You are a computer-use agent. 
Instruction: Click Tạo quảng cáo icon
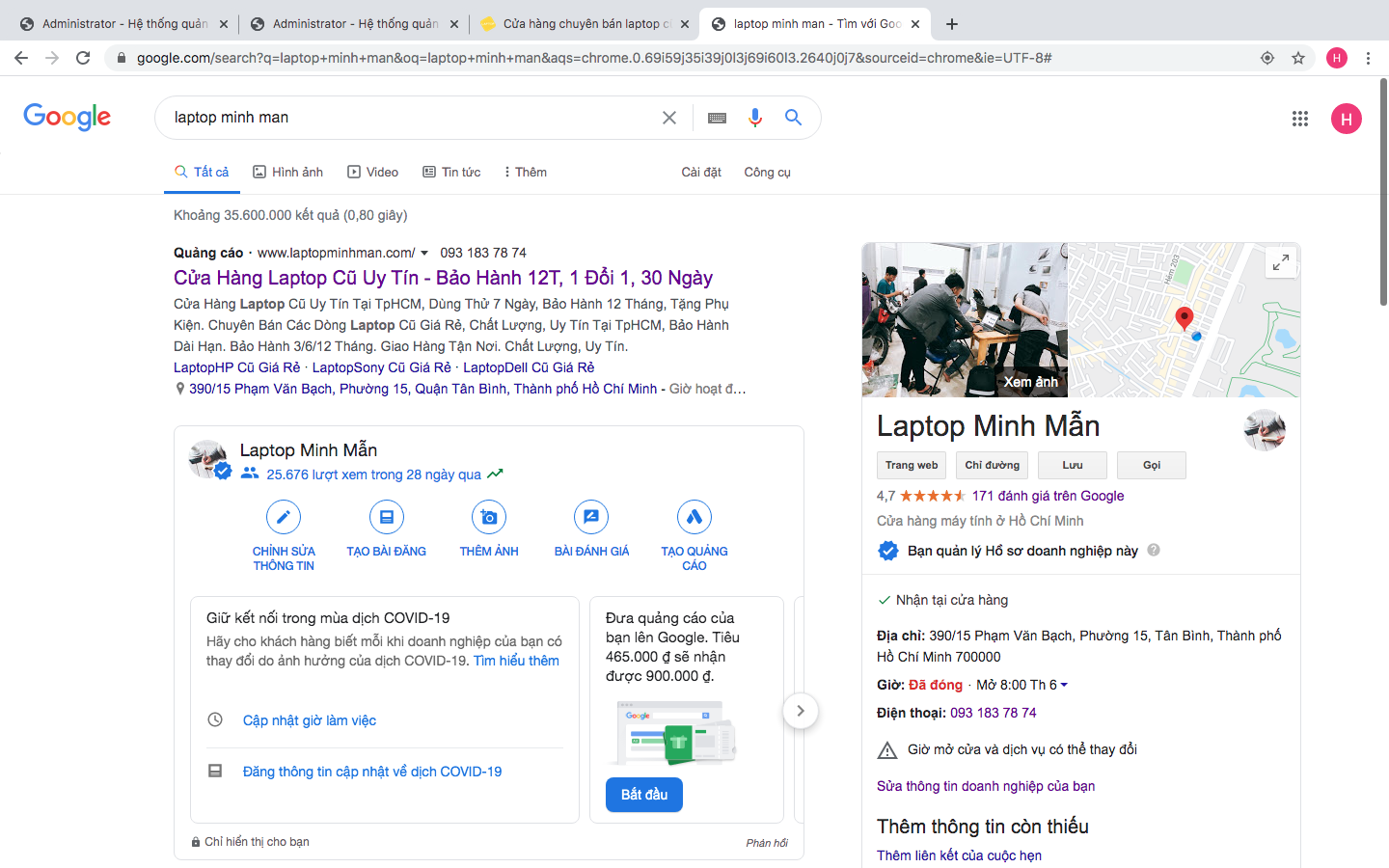pos(694,517)
